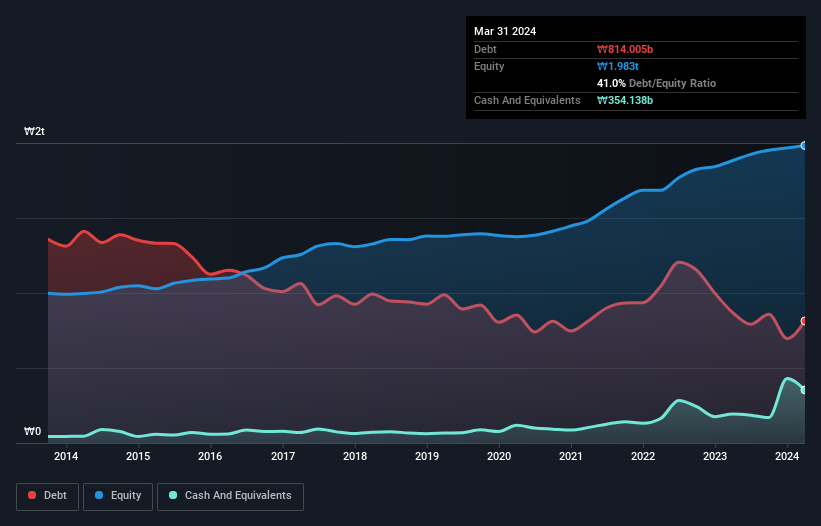This screenshot has width=821, height=526.
Task: Click the ₩0 y-axis label
Action: pos(32,431)
